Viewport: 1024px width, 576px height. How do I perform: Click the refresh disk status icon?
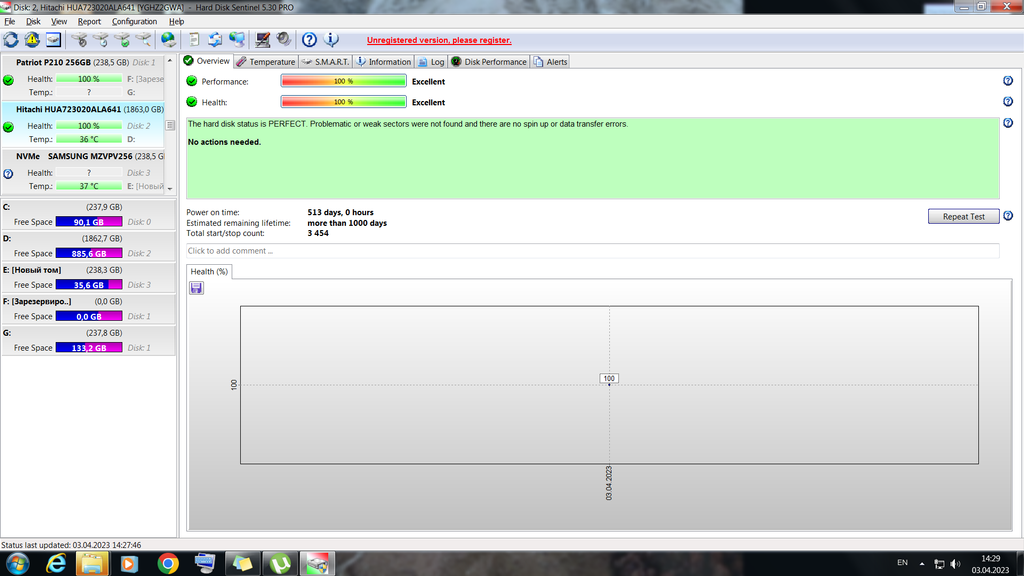(11, 40)
